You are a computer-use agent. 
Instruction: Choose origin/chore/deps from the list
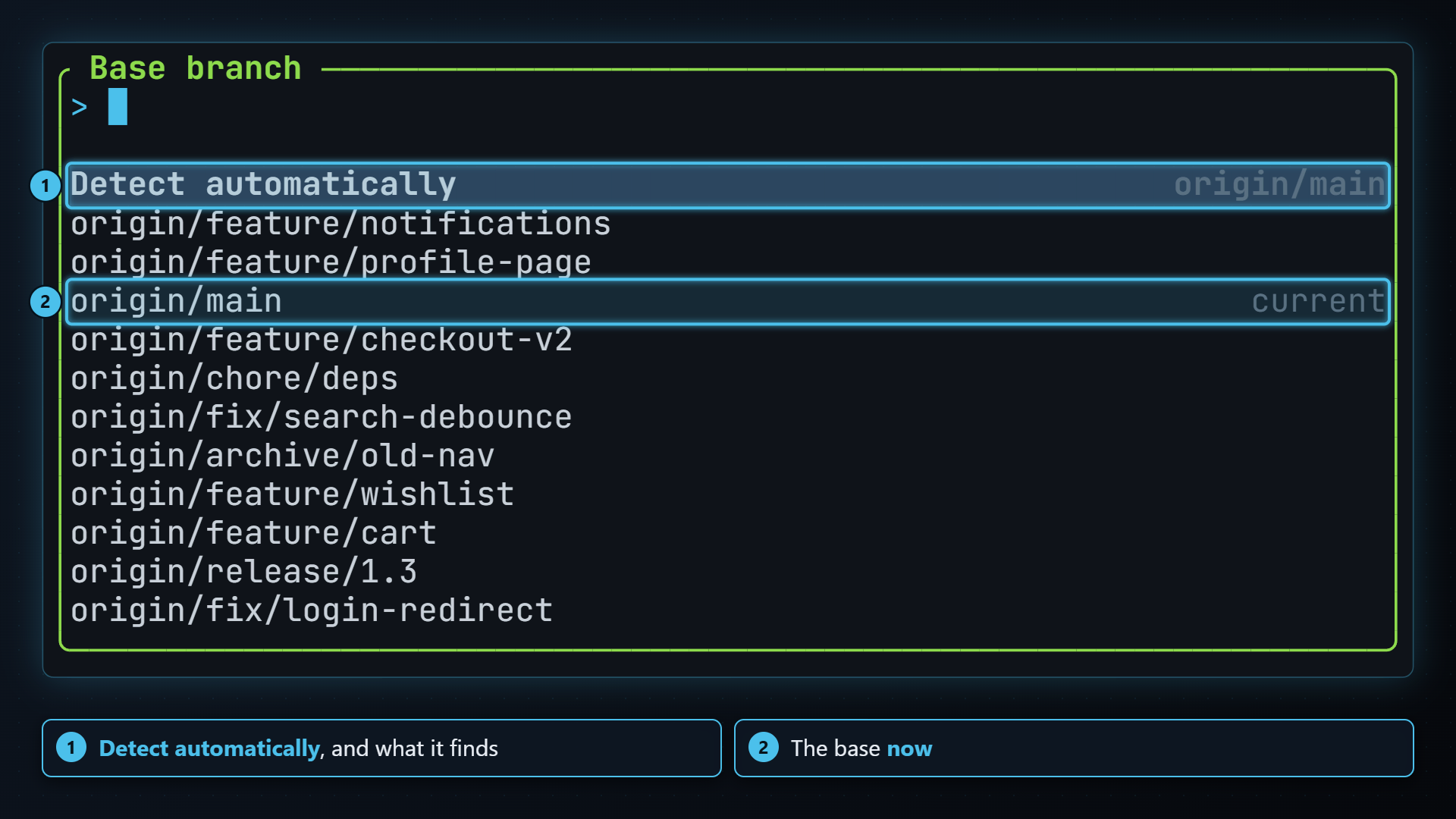tap(728, 378)
